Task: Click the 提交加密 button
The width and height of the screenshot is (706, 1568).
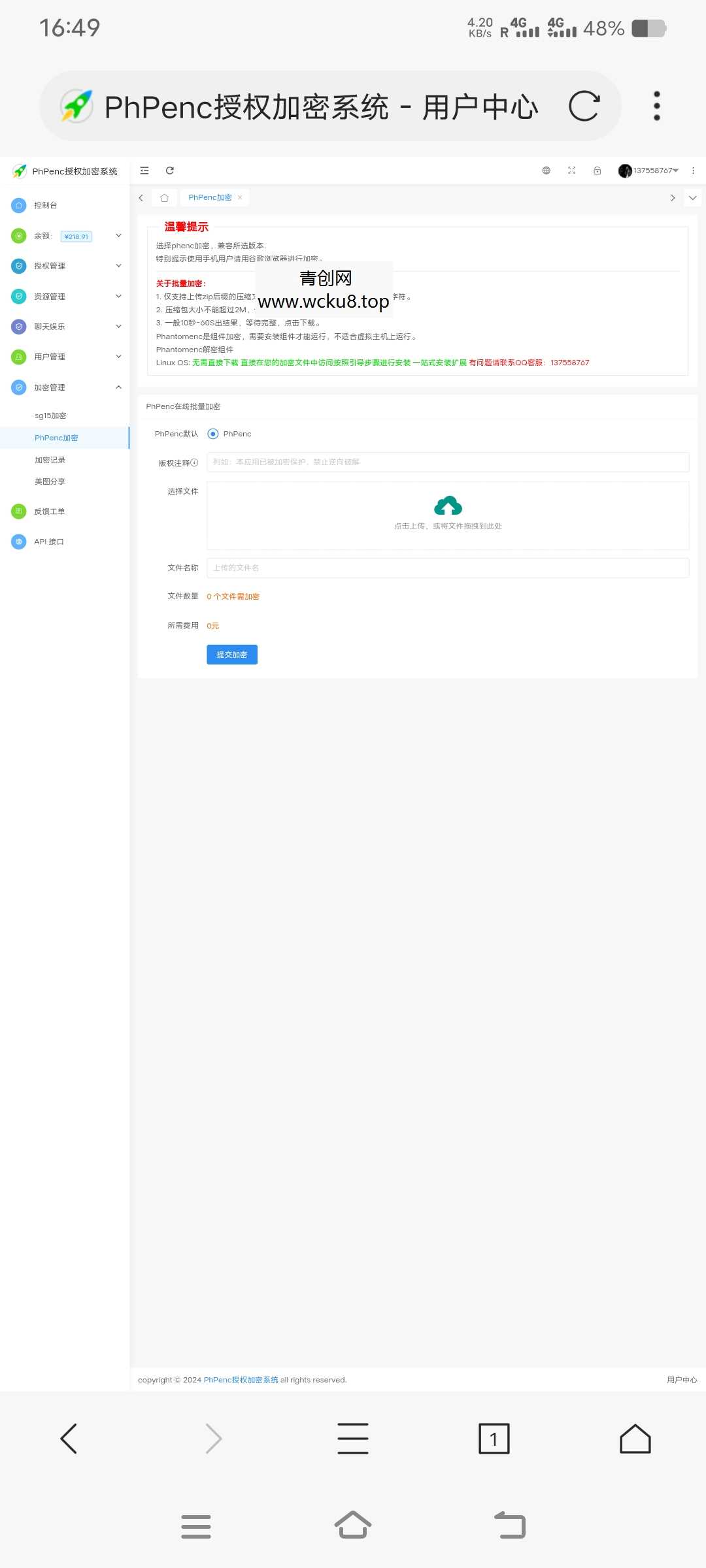Action: click(232, 655)
